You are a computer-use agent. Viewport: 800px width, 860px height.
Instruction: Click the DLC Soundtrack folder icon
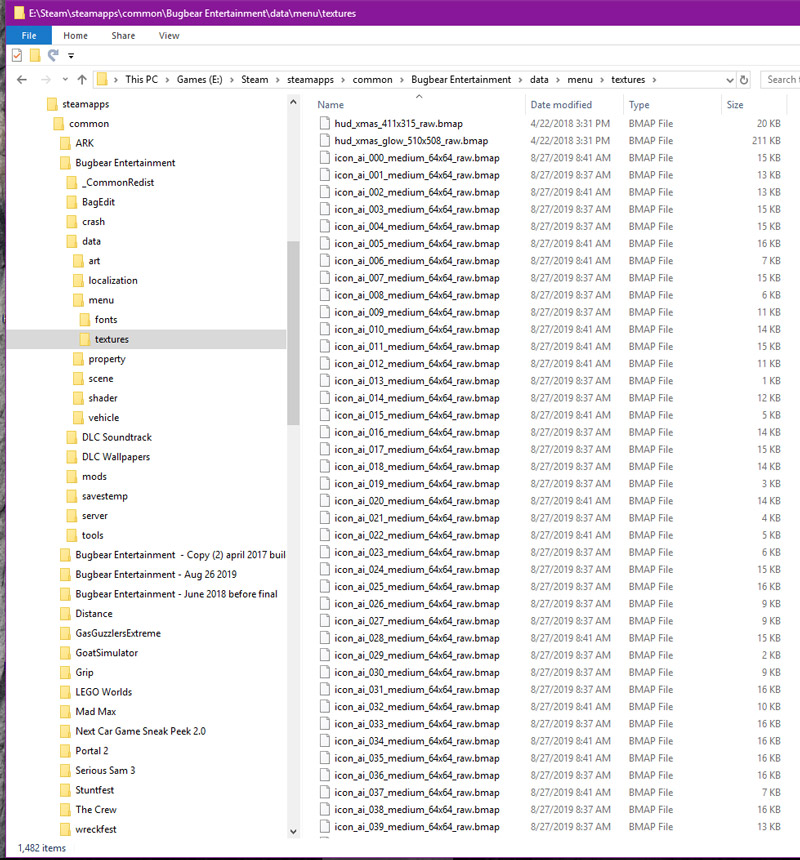tap(72, 438)
